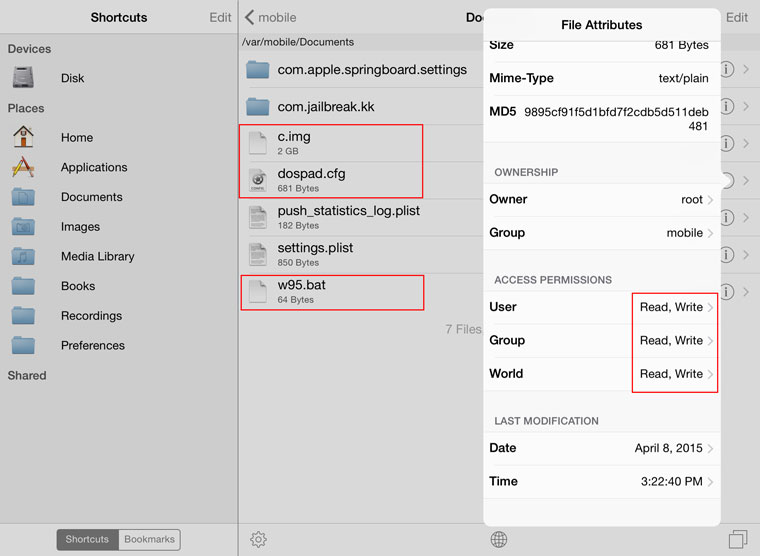The width and height of the screenshot is (760, 556).
Task: Select the w95.bat file
Action: (302, 291)
